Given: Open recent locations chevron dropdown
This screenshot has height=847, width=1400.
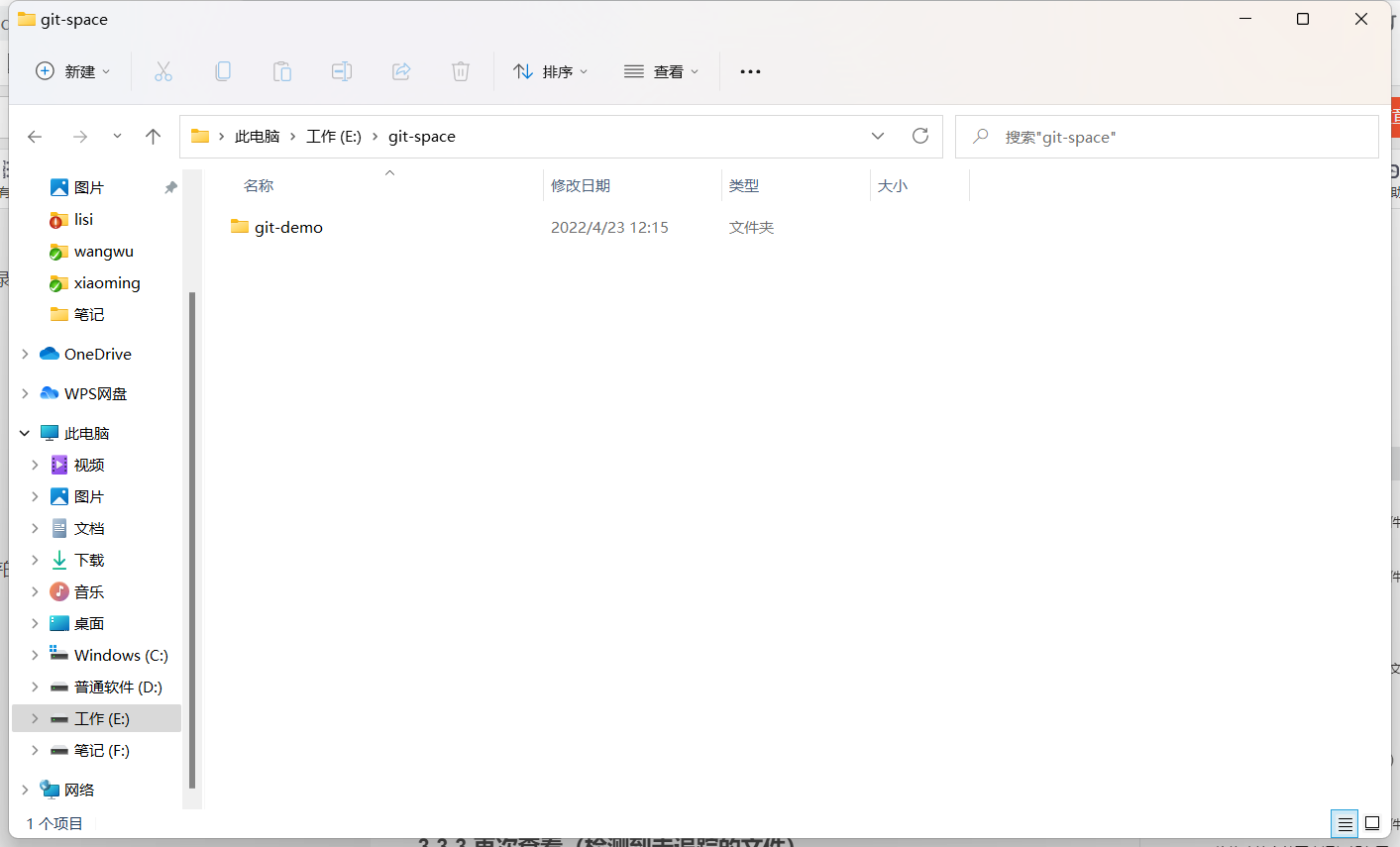Looking at the screenshot, I should (x=117, y=137).
